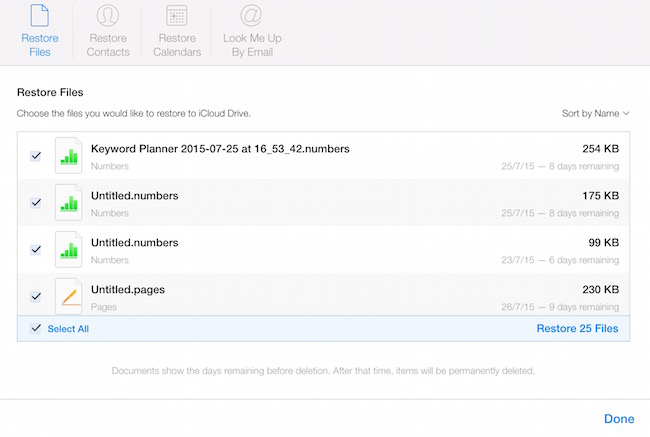Click the Restore Files document icon
Viewport: 650px width, 437px height.
[x=40, y=16]
